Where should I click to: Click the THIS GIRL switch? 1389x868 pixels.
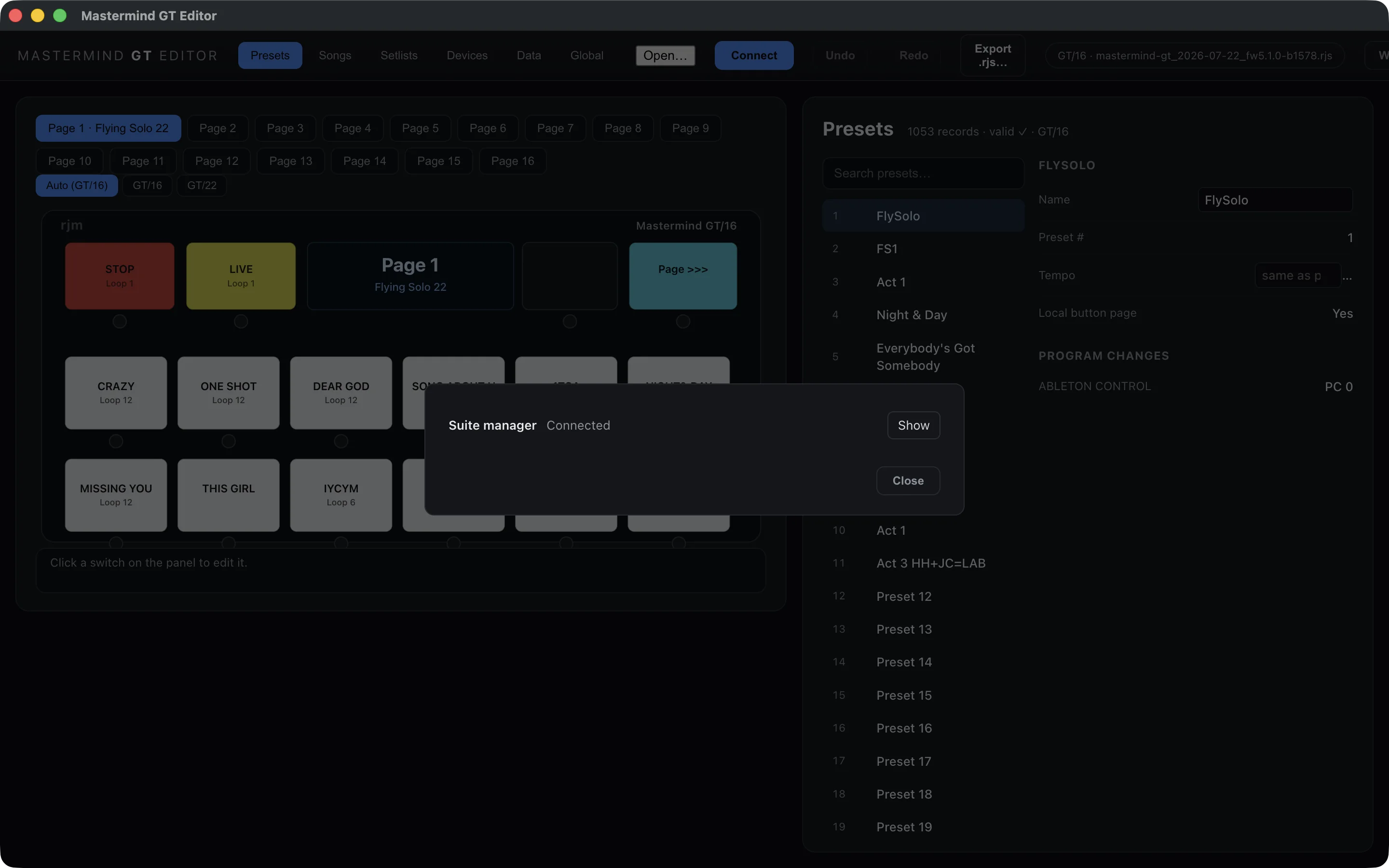229,495
